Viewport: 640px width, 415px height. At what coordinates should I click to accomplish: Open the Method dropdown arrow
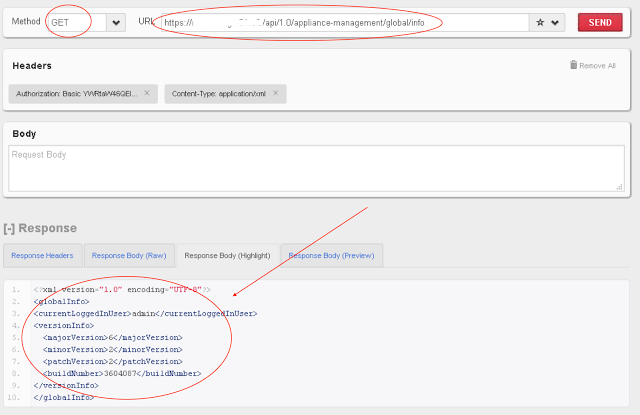tap(116, 22)
